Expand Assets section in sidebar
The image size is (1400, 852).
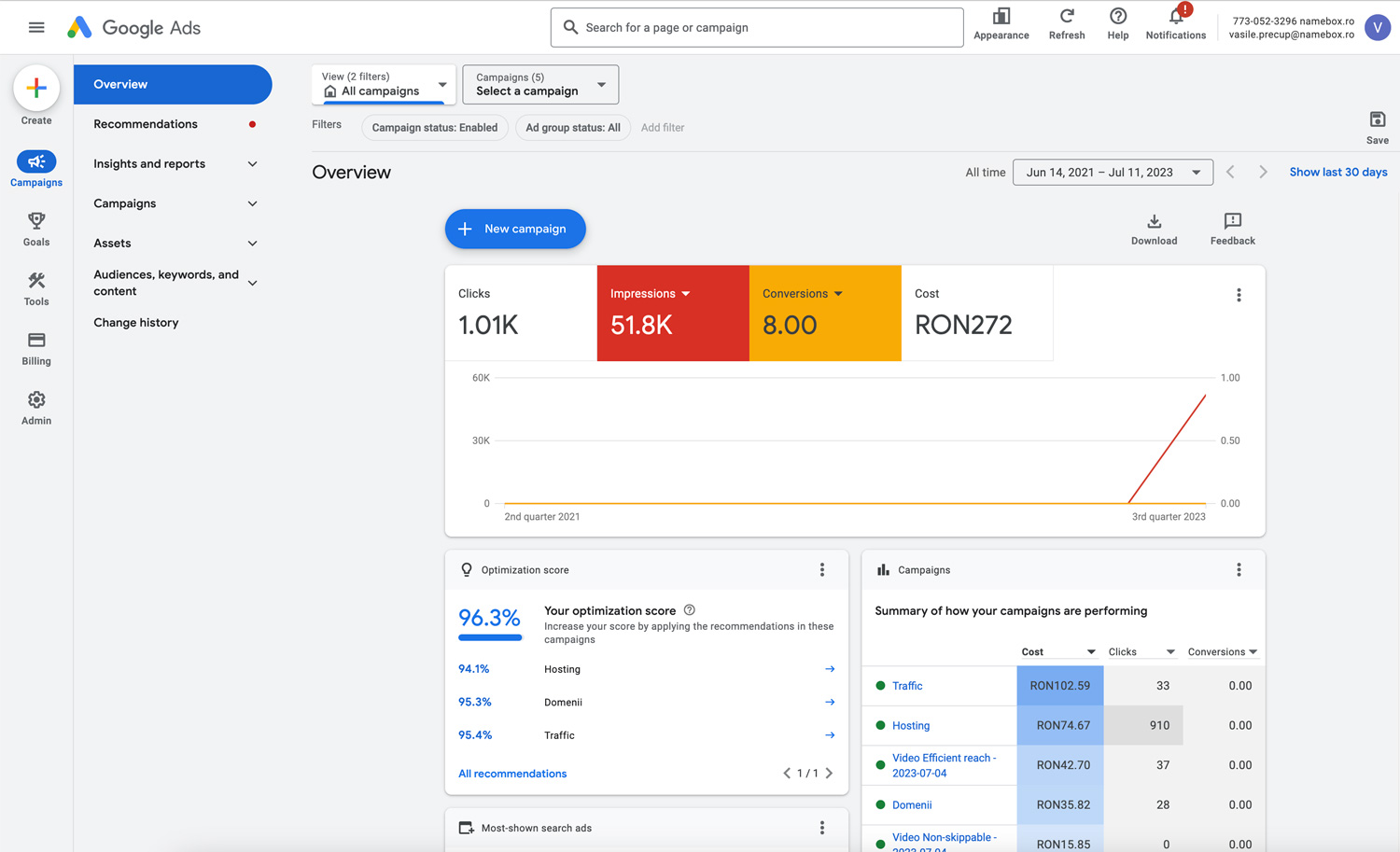coord(252,243)
